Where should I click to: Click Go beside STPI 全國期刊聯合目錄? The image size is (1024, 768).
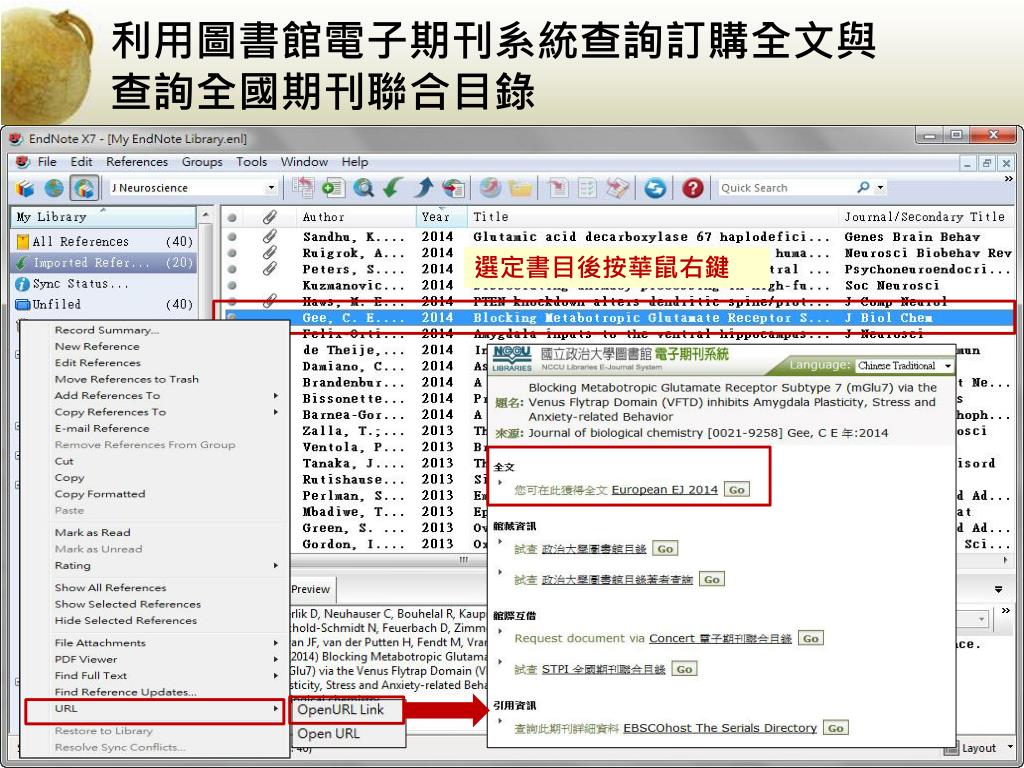click(x=684, y=669)
